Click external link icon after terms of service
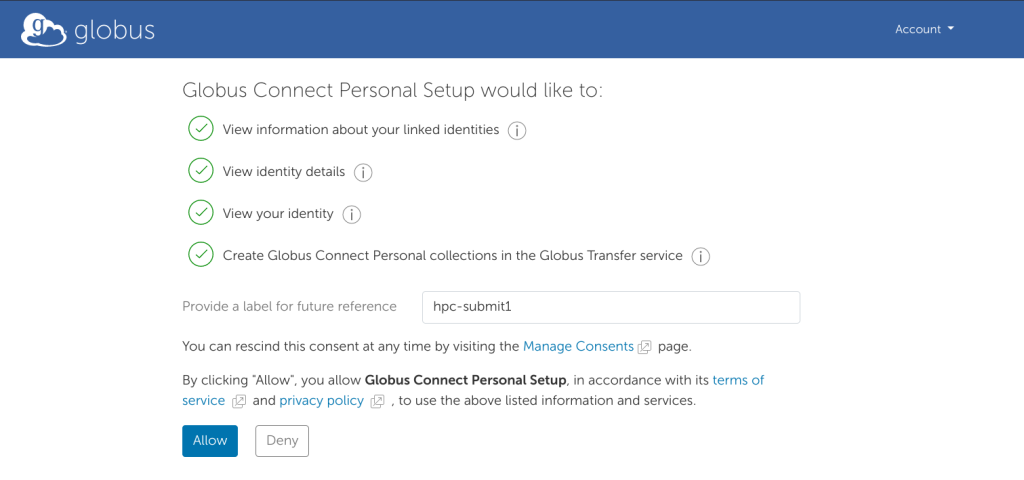The height and width of the screenshot is (480, 1024). (x=239, y=401)
